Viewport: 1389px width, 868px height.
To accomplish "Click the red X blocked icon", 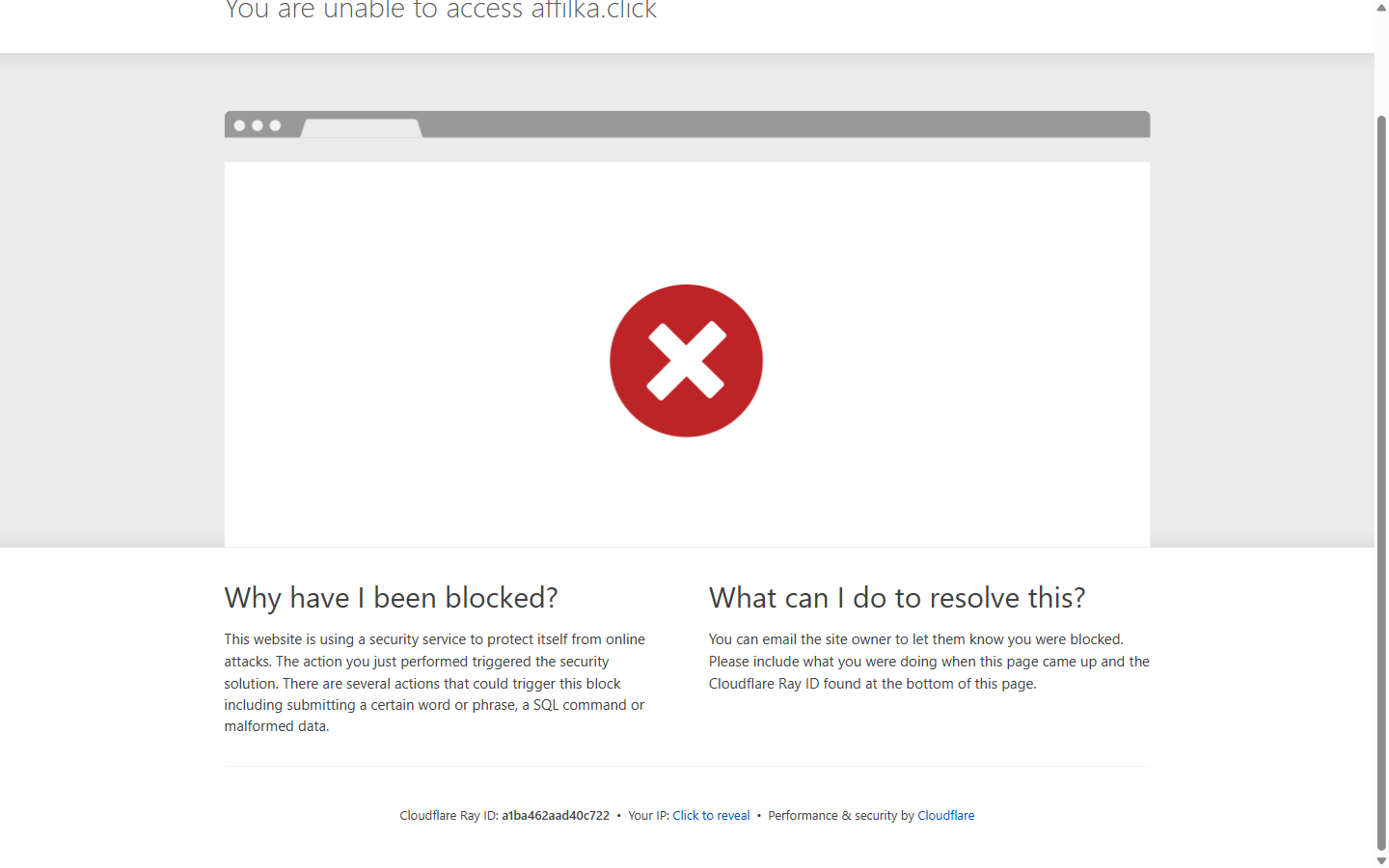I will point(686,361).
